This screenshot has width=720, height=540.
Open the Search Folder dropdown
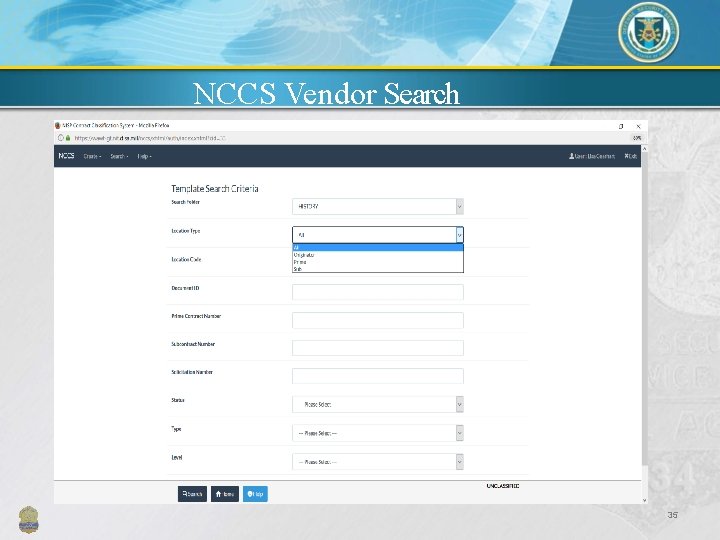point(378,207)
